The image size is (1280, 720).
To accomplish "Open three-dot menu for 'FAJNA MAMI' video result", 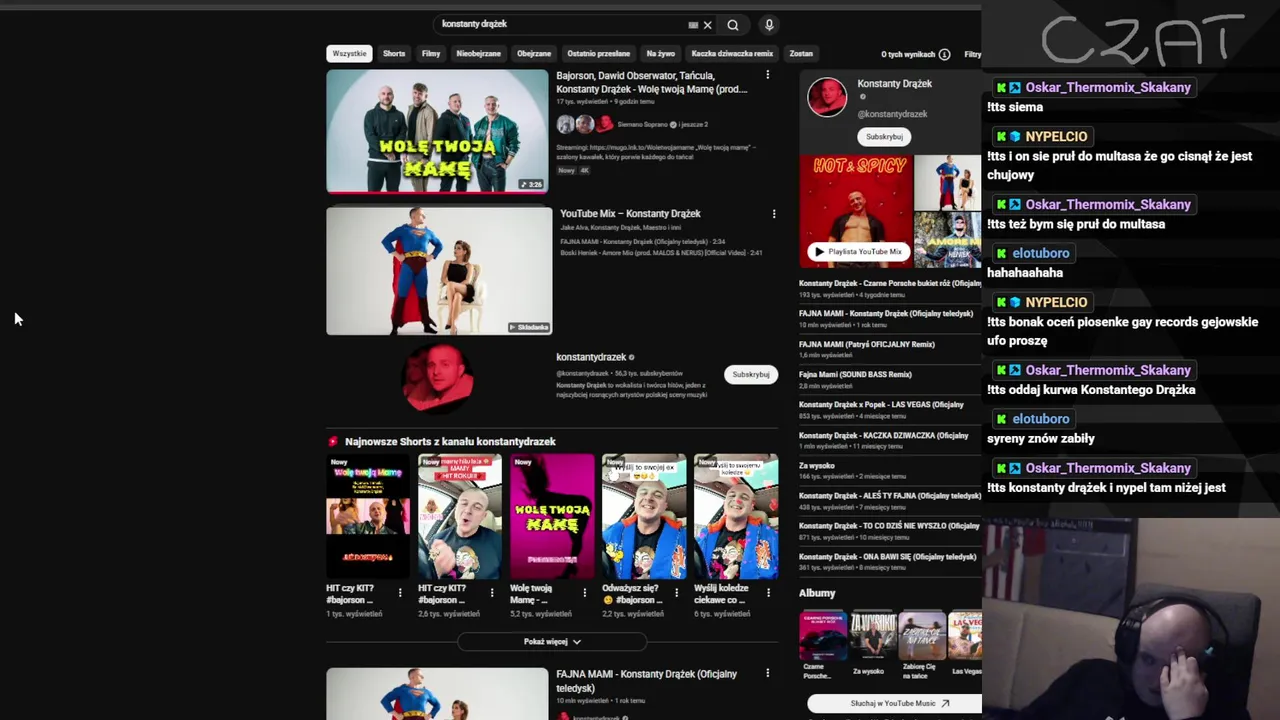I will (767, 674).
